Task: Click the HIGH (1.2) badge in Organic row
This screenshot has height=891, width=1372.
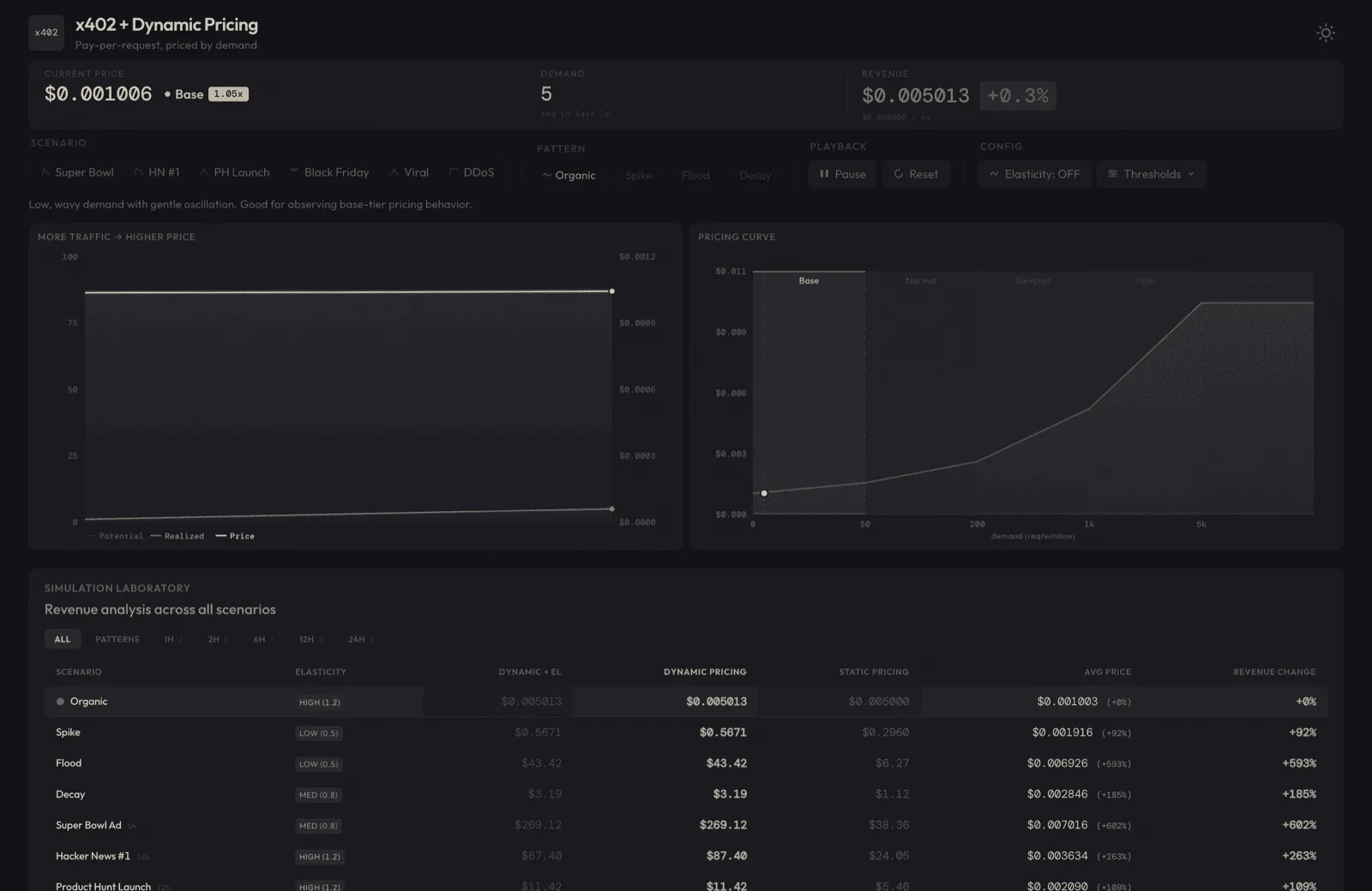Action: (x=320, y=702)
